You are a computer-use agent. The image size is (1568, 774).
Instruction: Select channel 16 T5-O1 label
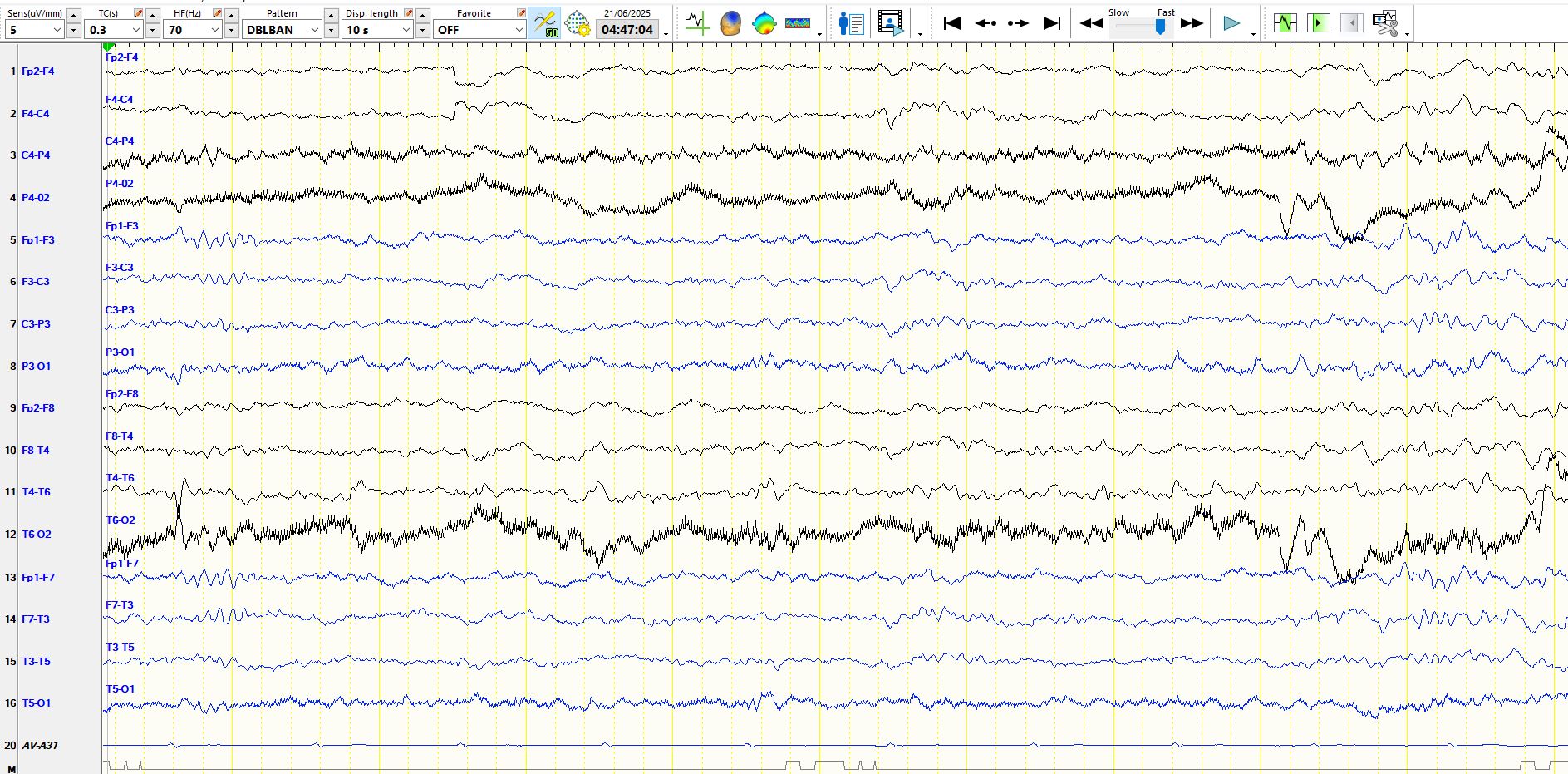tap(36, 703)
